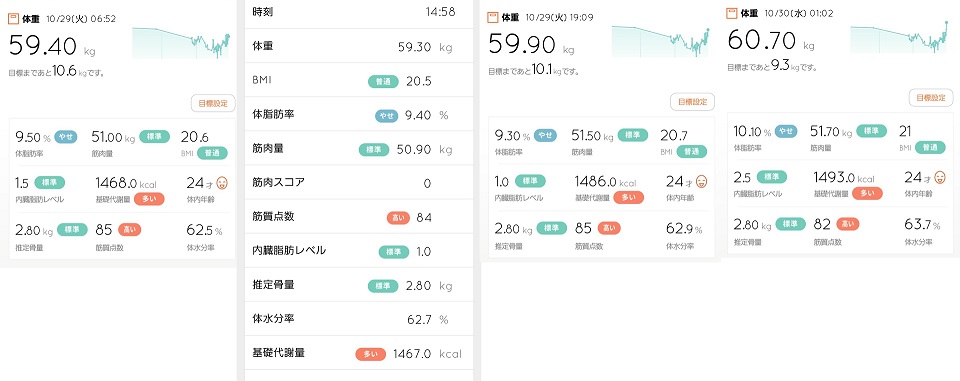The height and width of the screenshot is (381, 960).
Task: Click the scale icon beside 10/30 01:02 体重
Action: pyautogui.click(x=731, y=13)
